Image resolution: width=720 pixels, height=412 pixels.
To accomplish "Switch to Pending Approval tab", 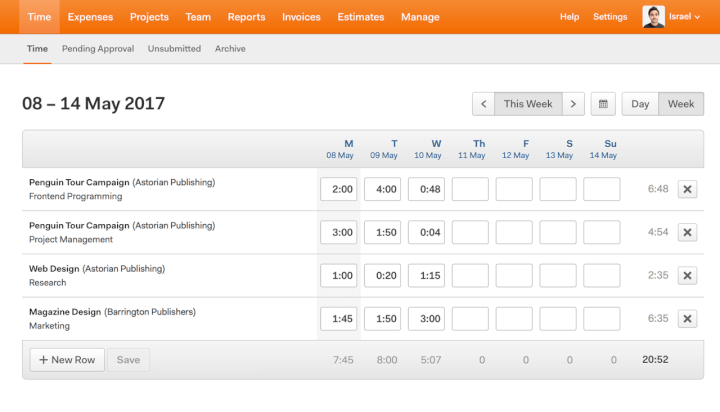I will [x=97, y=48].
